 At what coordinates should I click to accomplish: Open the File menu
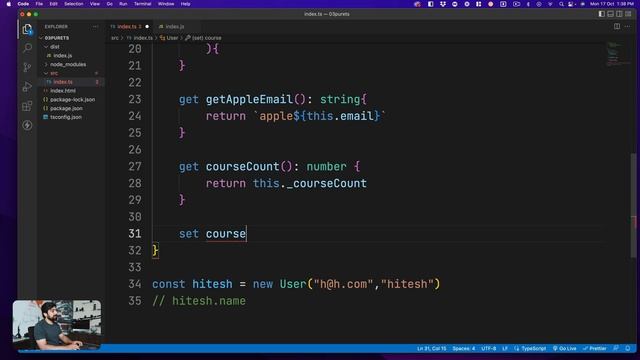39,4
